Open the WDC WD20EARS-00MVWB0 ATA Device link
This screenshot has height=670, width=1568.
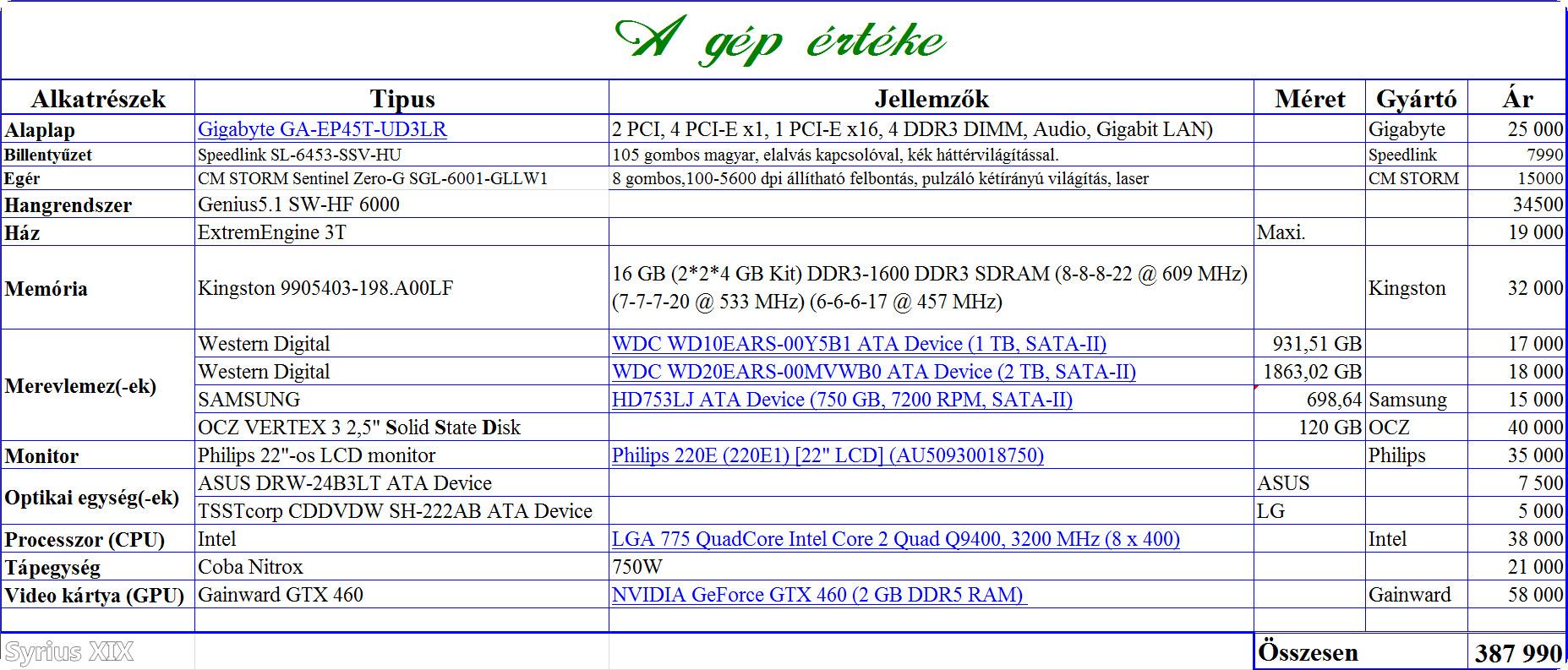click(x=874, y=372)
